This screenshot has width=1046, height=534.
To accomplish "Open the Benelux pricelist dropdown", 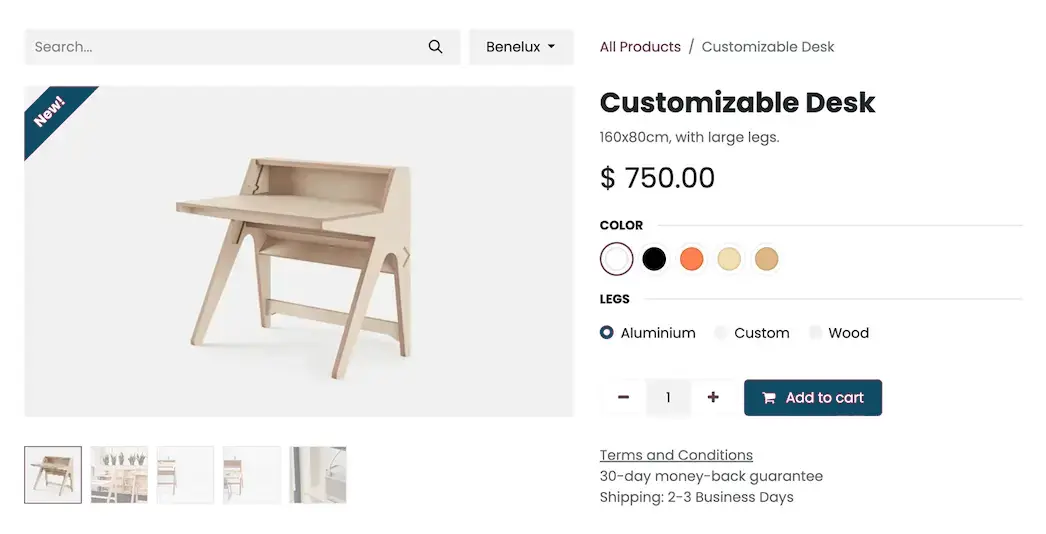I will tap(521, 47).
